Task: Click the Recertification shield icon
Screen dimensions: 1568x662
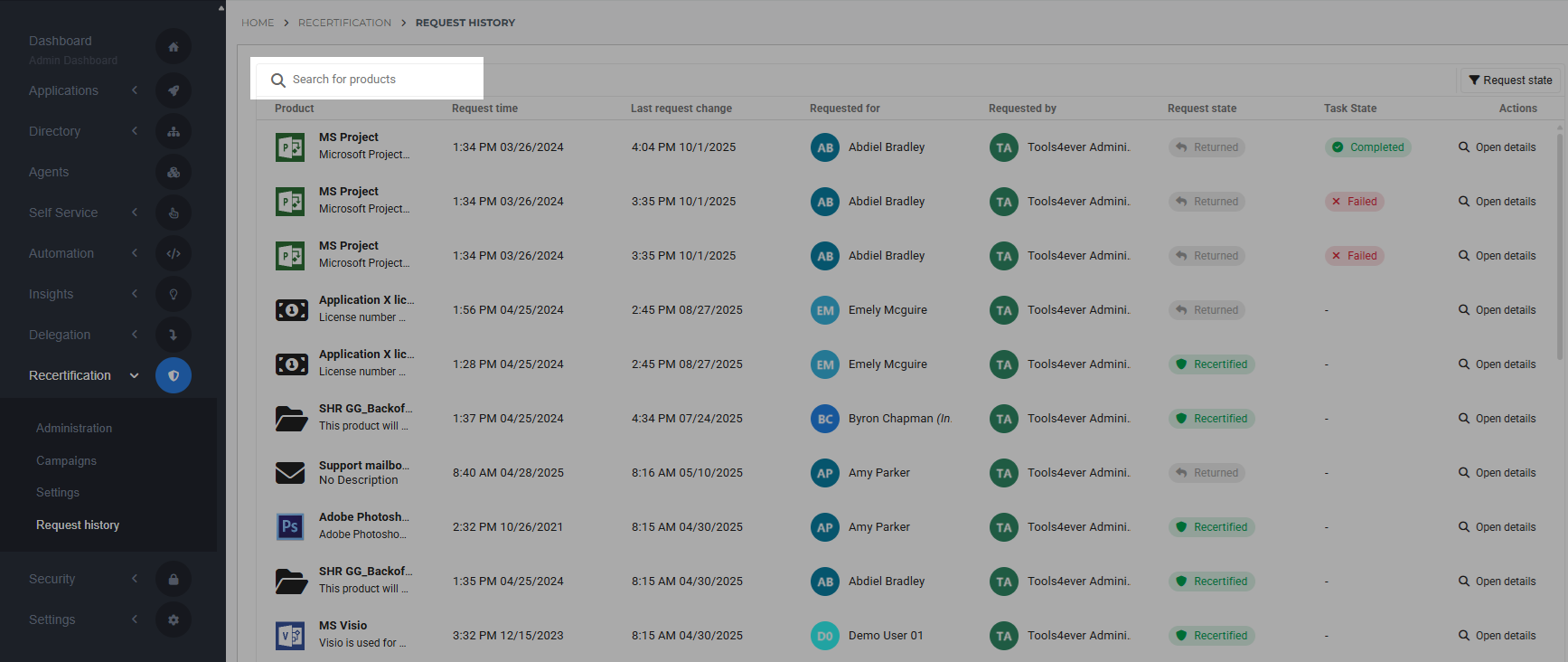Action: pyautogui.click(x=174, y=375)
